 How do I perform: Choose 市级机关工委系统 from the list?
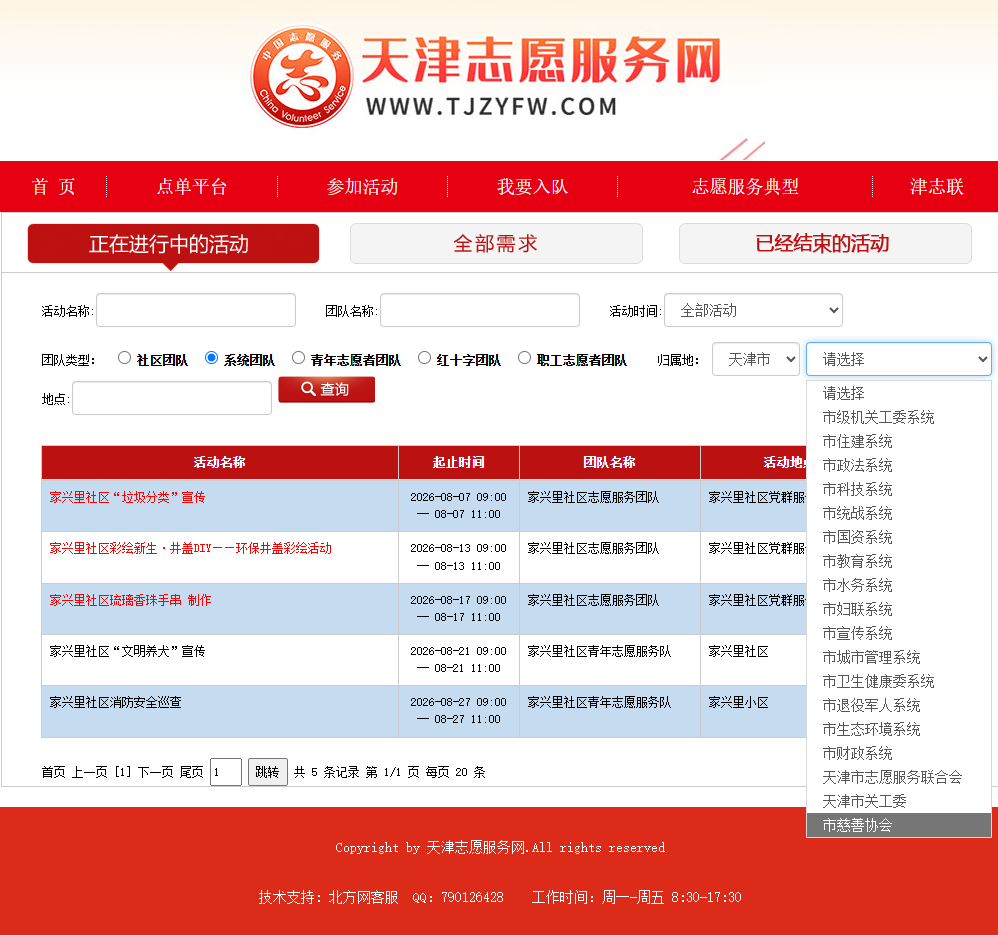pos(899,418)
